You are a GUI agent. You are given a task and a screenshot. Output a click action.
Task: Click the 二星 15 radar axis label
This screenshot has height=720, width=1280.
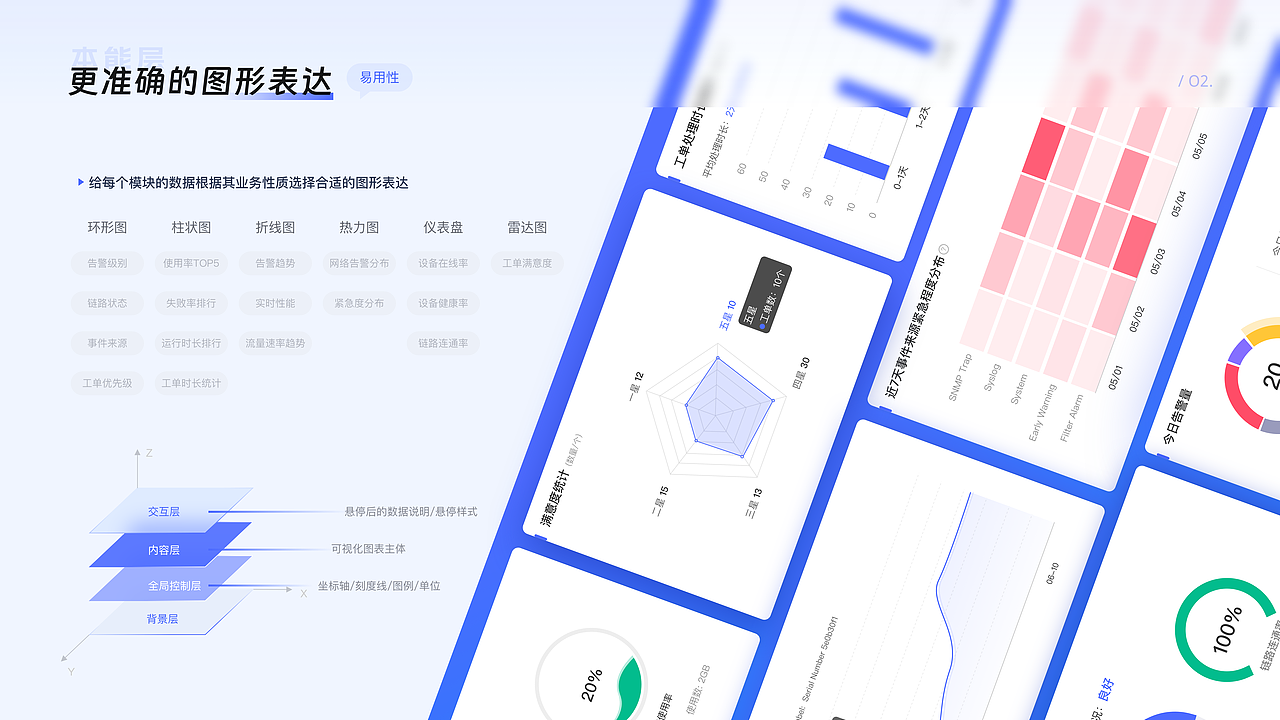(x=659, y=502)
